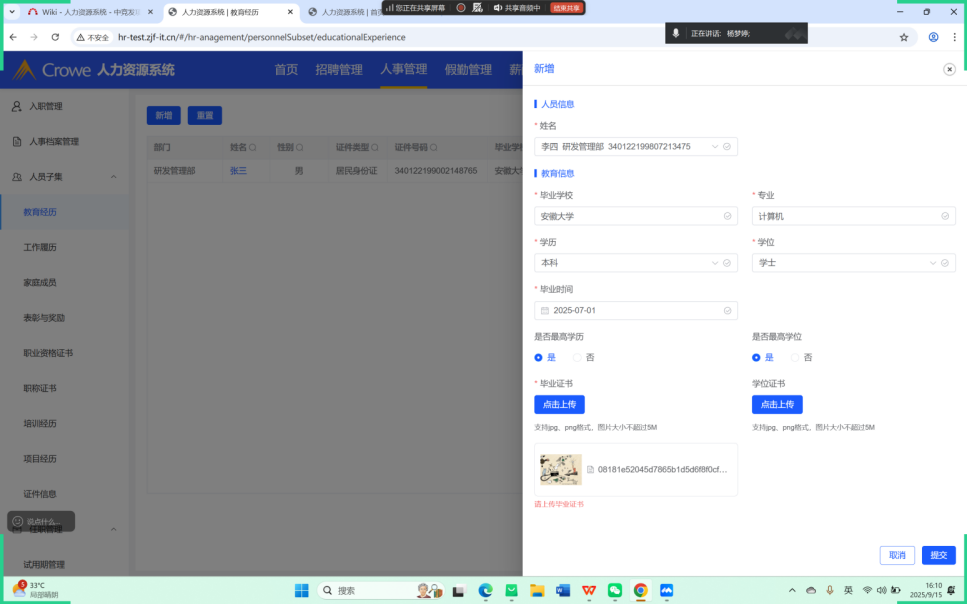Click the record icon in the sharing toolbar
This screenshot has width=968, height=605.
(461, 8)
